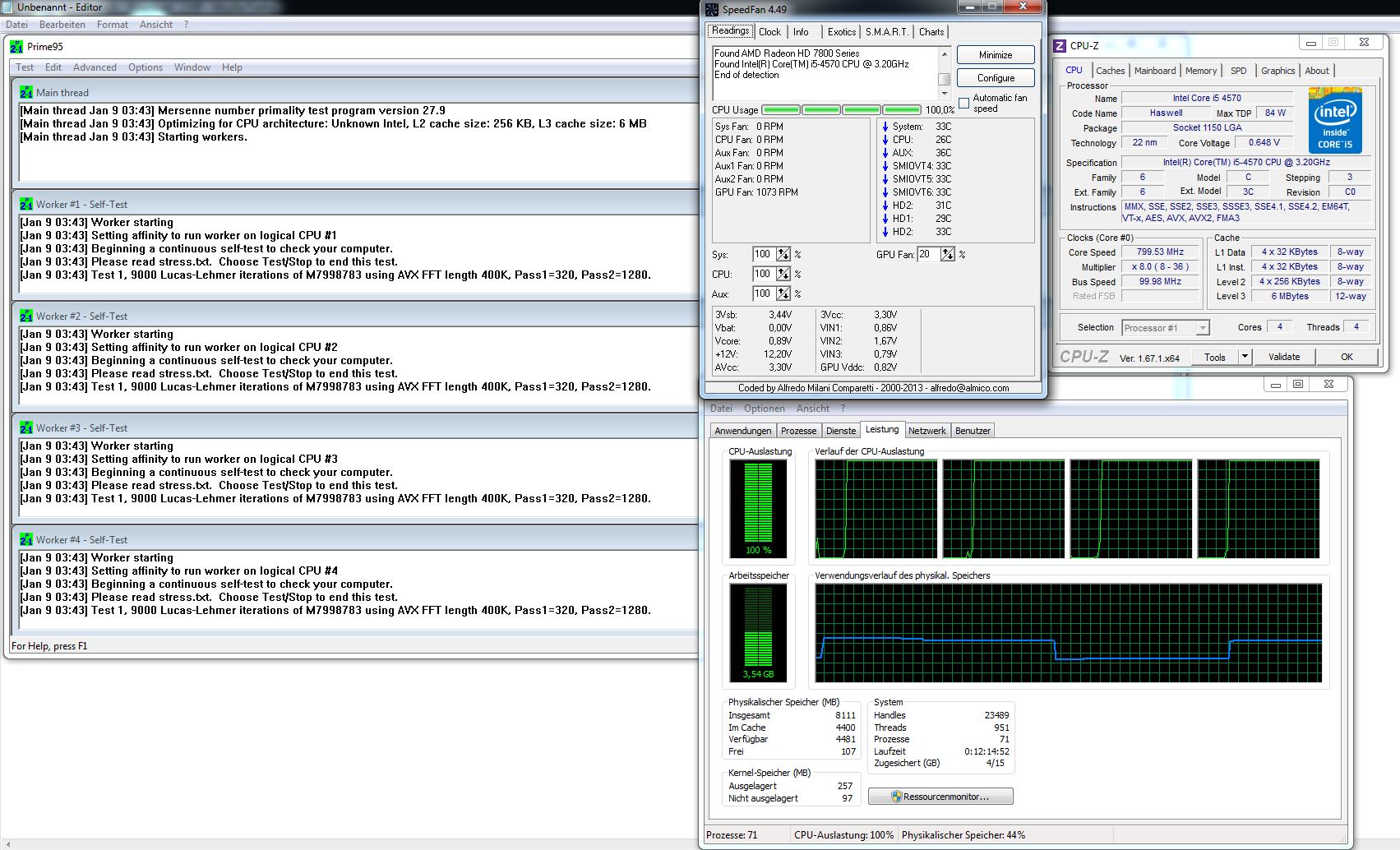Open the Advanced menu in Prime95
The image size is (1400, 850).
point(95,67)
